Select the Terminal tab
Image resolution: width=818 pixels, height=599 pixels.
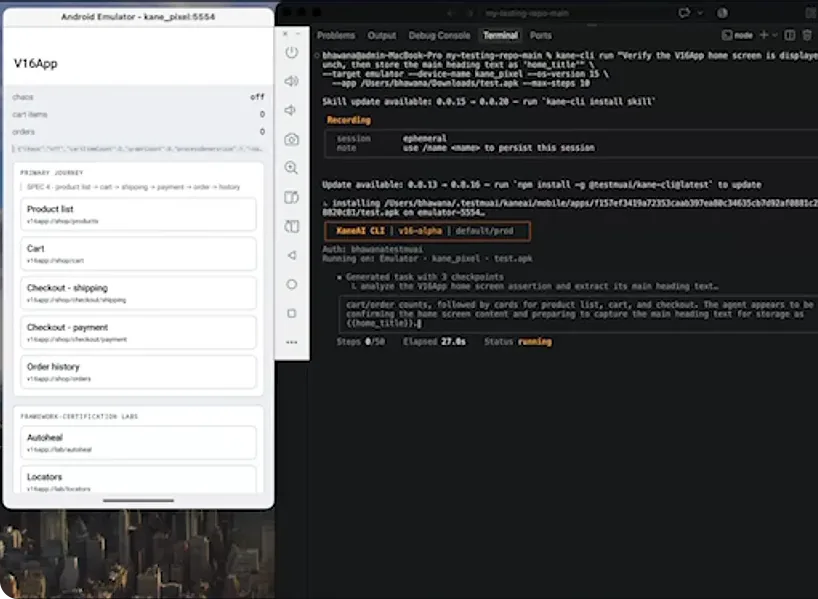point(500,35)
